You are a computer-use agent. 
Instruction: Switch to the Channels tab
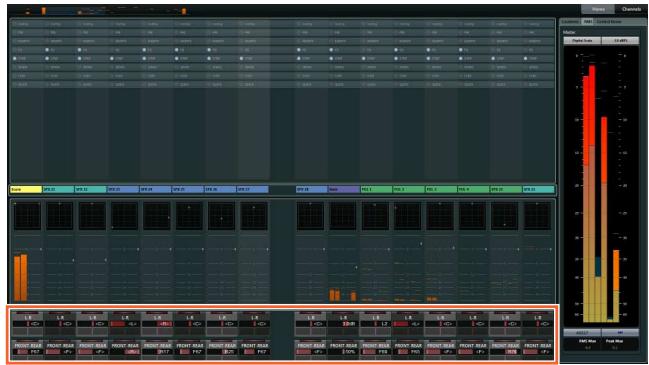tap(631, 9)
